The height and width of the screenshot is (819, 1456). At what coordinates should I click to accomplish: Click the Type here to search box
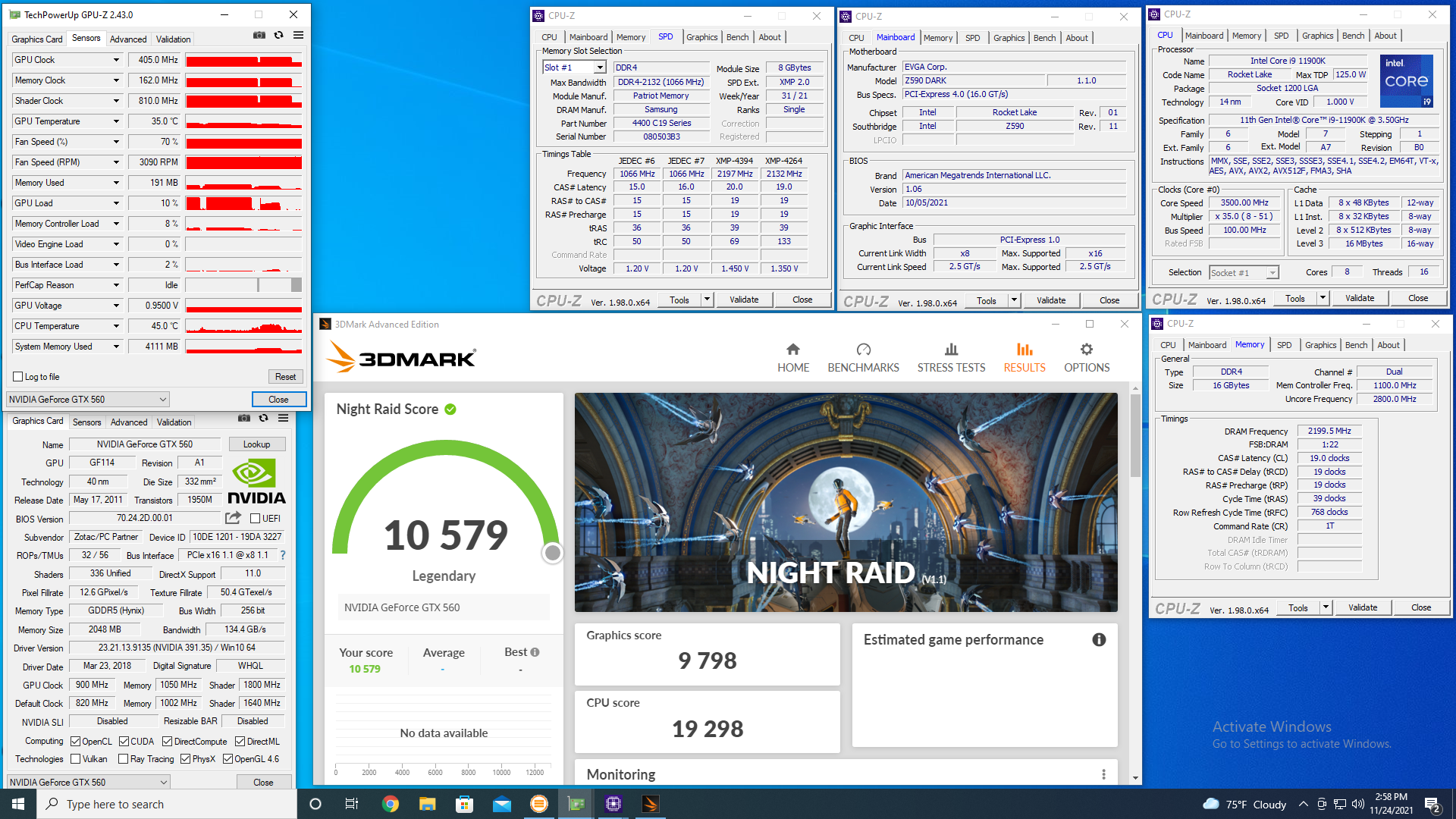[x=167, y=804]
